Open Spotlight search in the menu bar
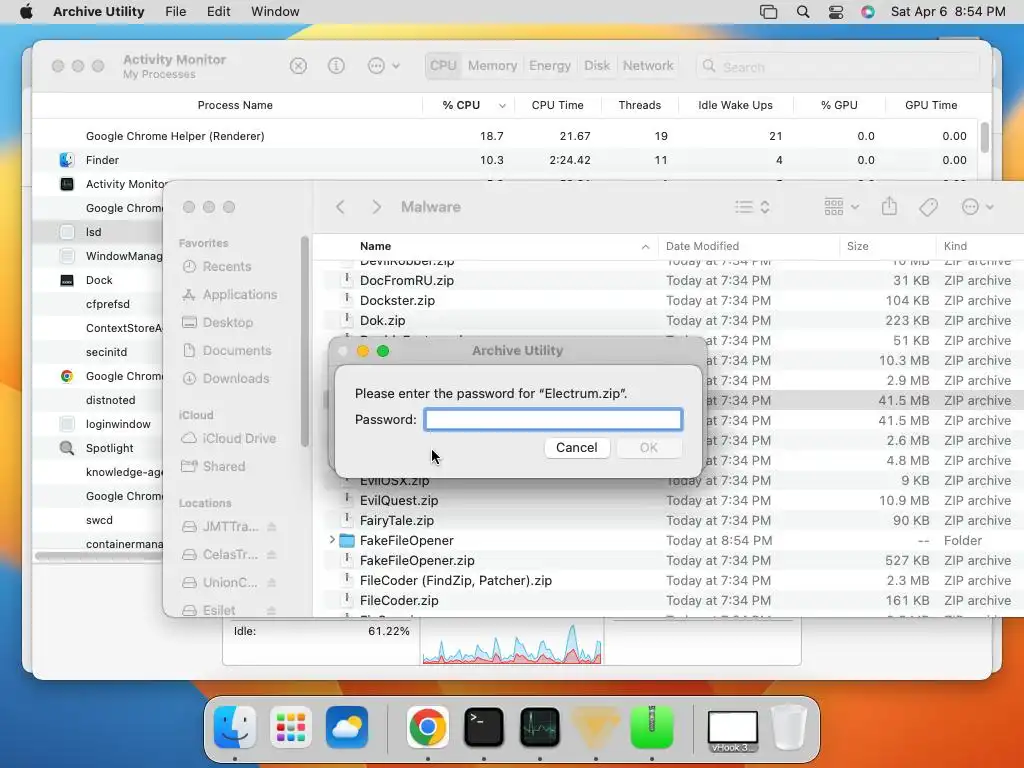 [x=803, y=12]
